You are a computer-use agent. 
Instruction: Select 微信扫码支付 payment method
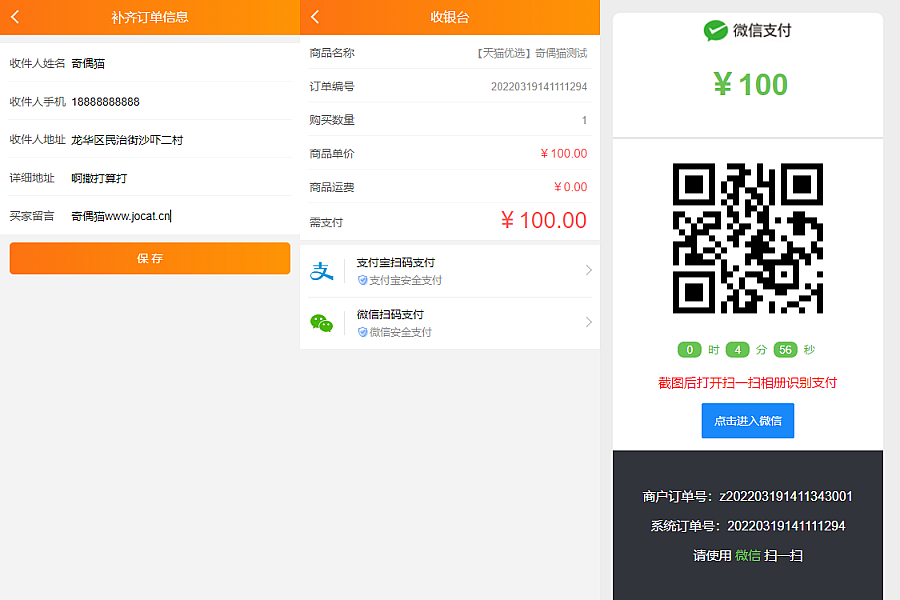point(450,323)
